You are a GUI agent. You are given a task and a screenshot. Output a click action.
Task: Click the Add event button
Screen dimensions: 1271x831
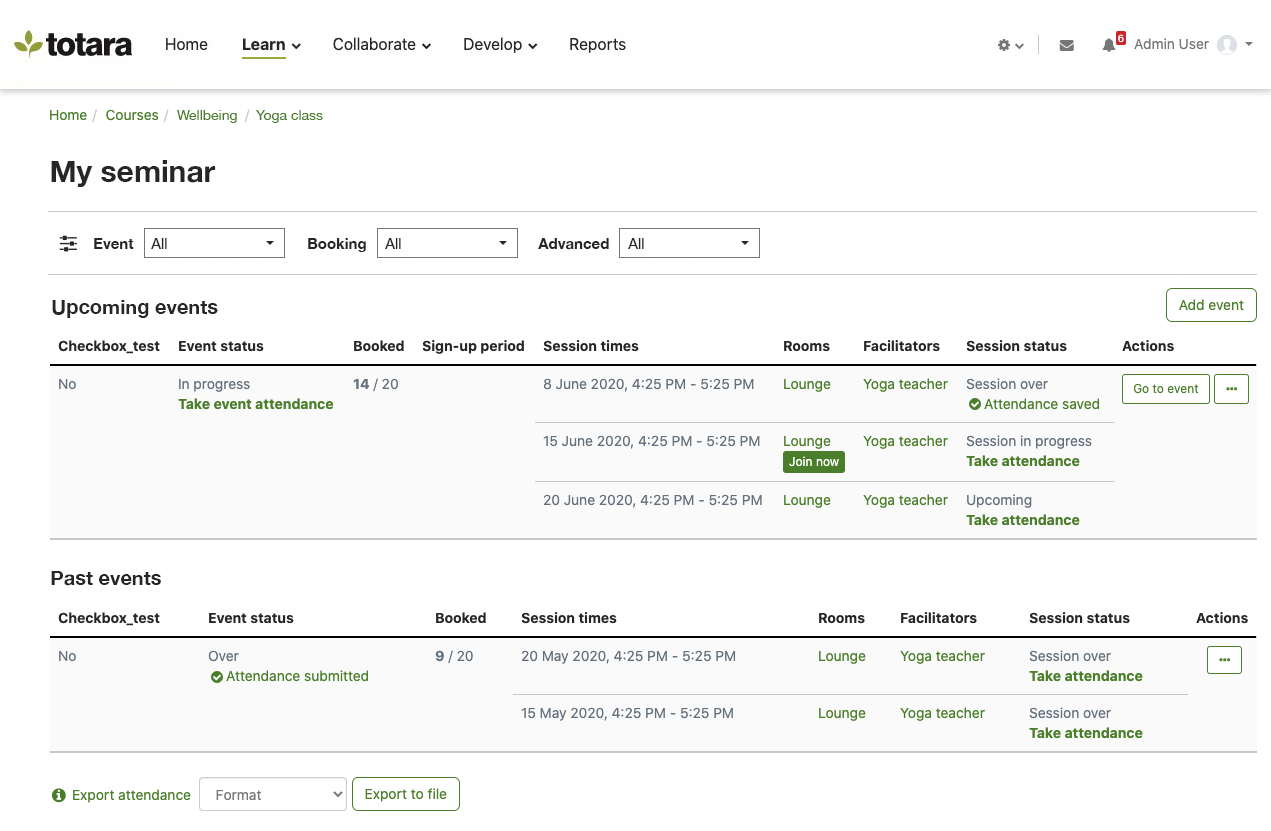1210,305
